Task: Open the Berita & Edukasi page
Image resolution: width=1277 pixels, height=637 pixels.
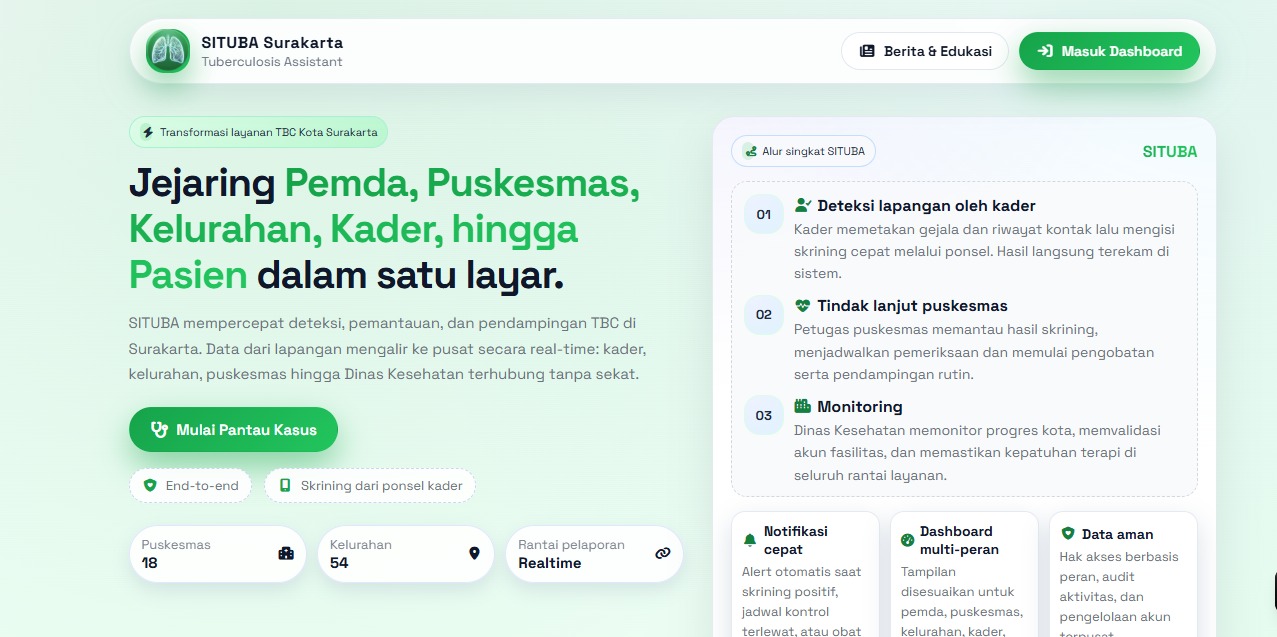Action: (x=924, y=51)
